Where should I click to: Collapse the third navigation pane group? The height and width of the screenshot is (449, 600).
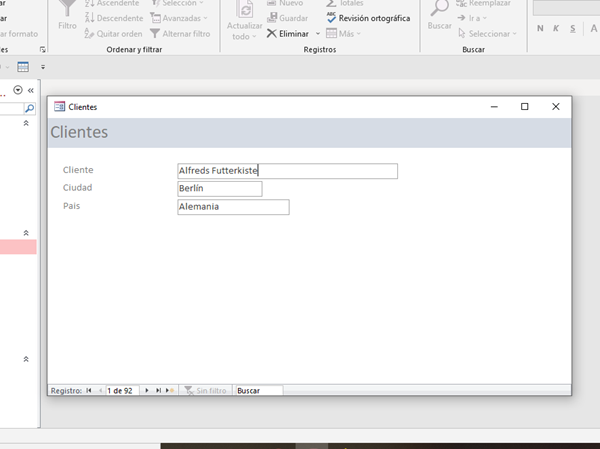point(26,359)
